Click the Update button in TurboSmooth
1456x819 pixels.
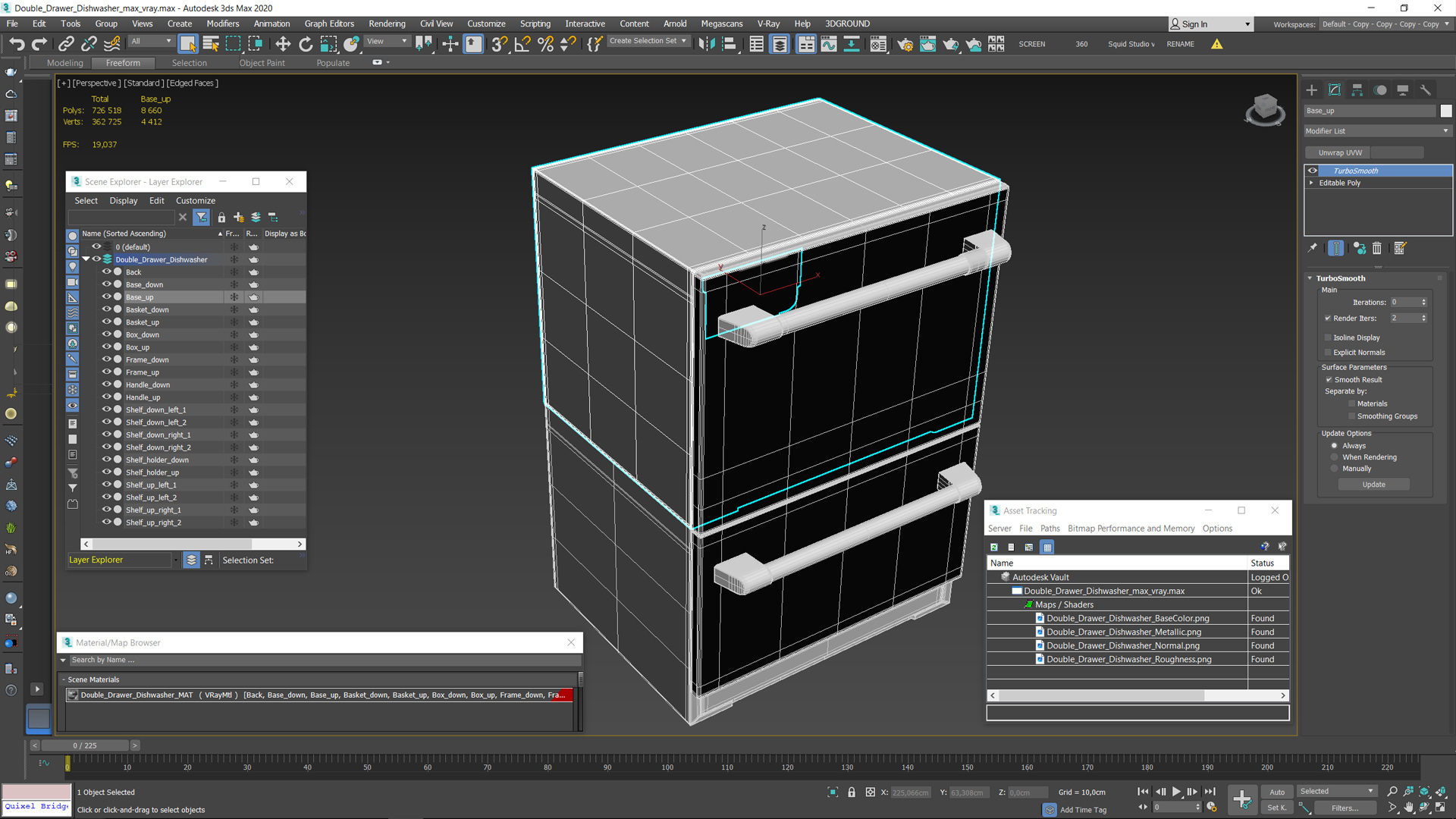[1373, 485]
